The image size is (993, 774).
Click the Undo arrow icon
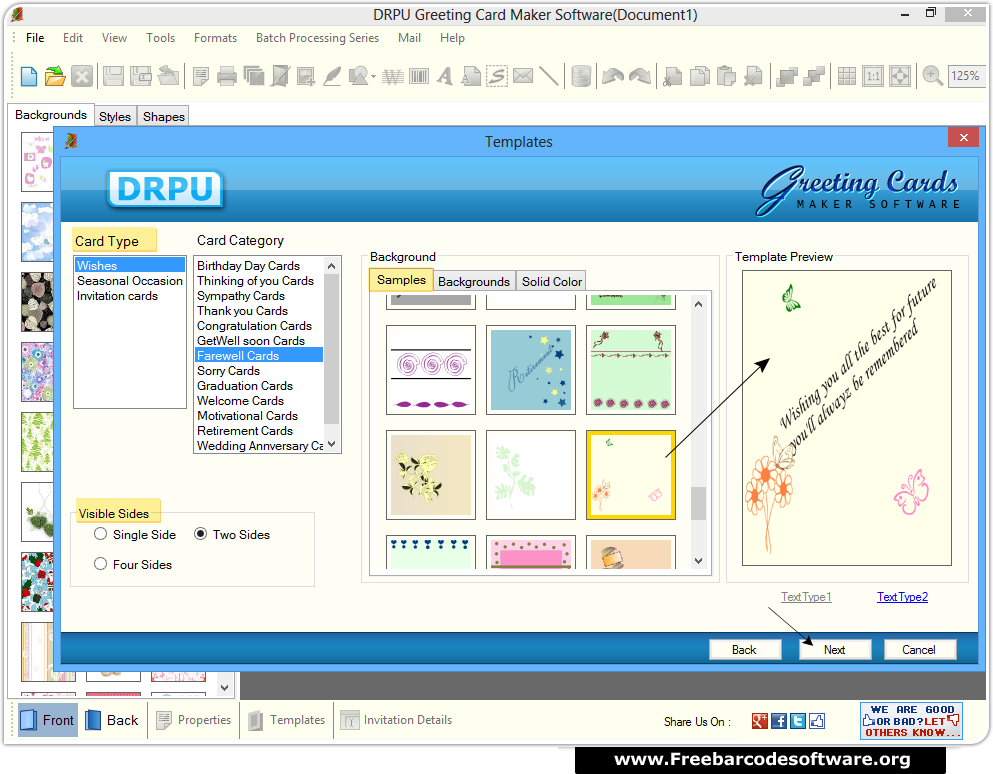click(x=613, y=77)
